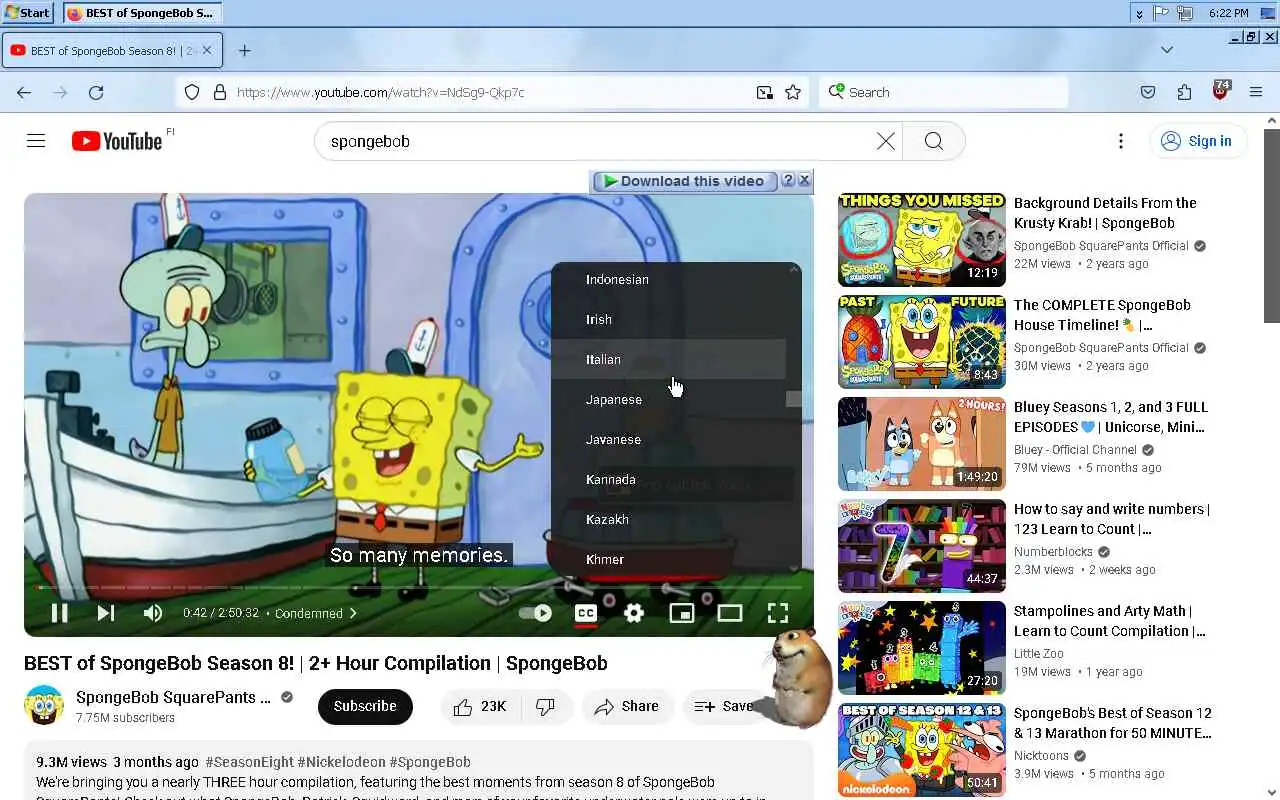Subscribe to SpongeBob SquarePants channel
The width and height of the screenshot is (1280, 800).
coord(365,706)
